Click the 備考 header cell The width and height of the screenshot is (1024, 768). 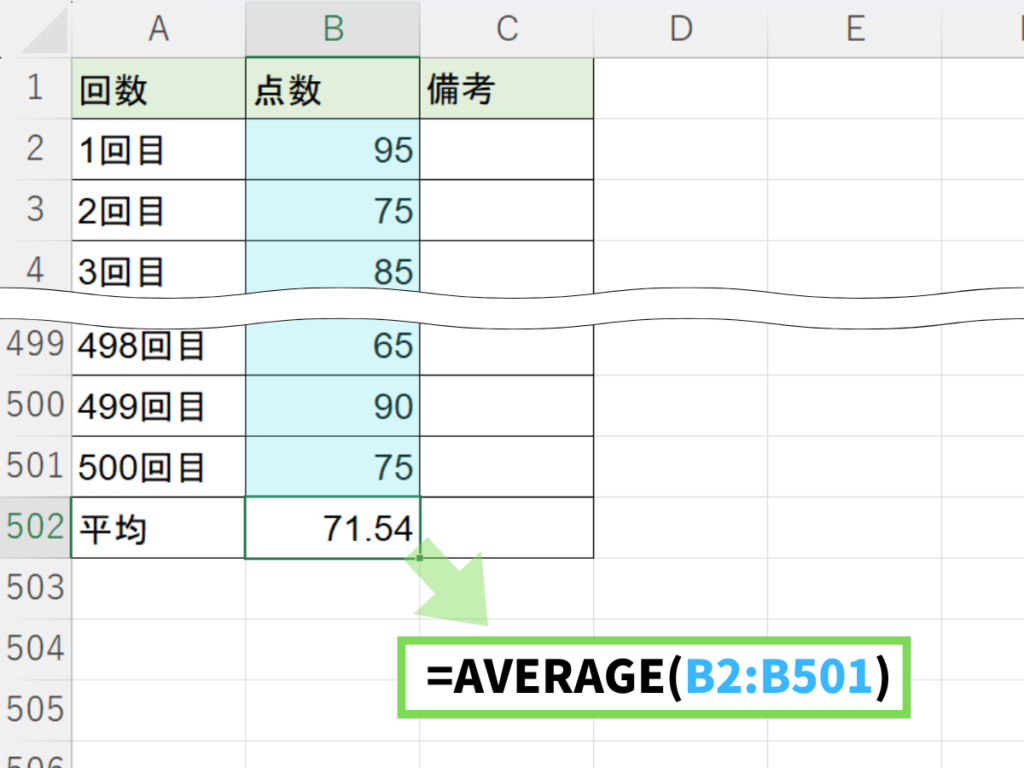point(507,89)
